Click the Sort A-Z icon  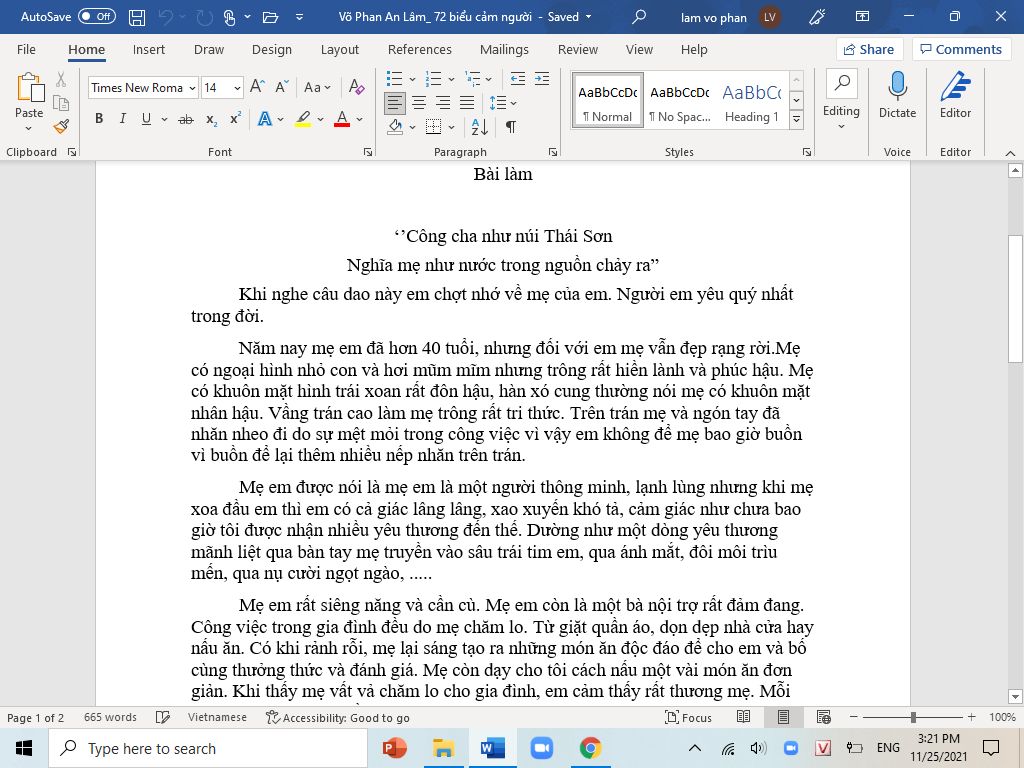[x=479, y=127]
